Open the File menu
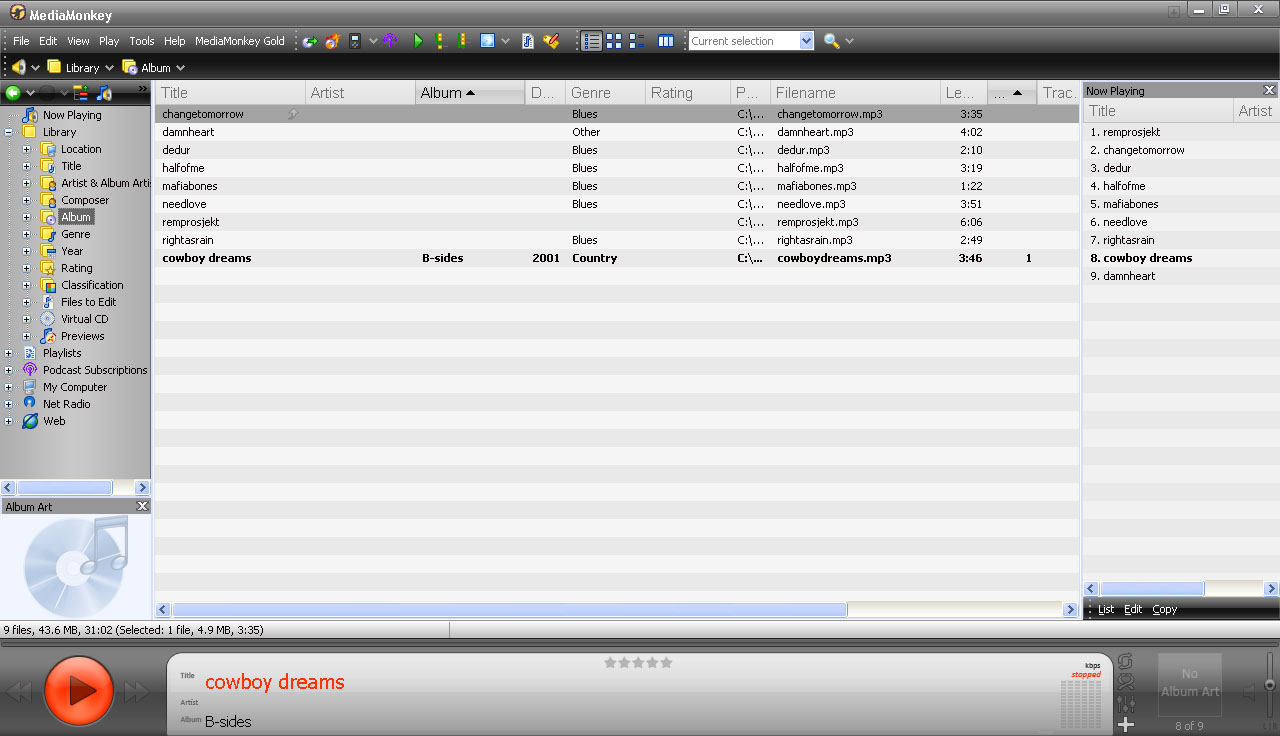Viewport: 1280px width, 736px height. coord(21,41)
